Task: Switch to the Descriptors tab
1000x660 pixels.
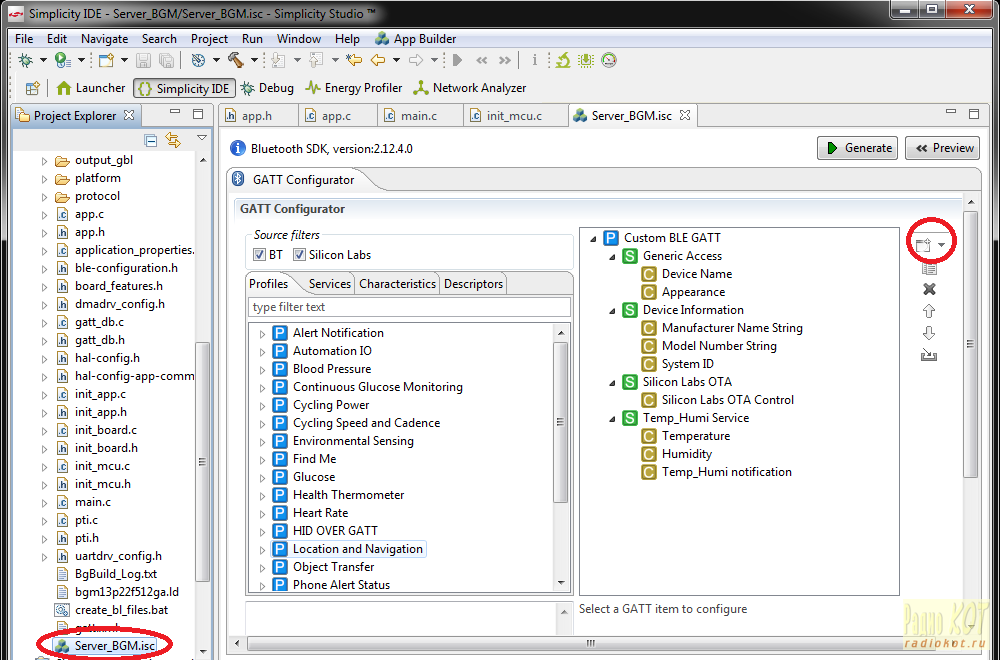Action: coord(473,284)
